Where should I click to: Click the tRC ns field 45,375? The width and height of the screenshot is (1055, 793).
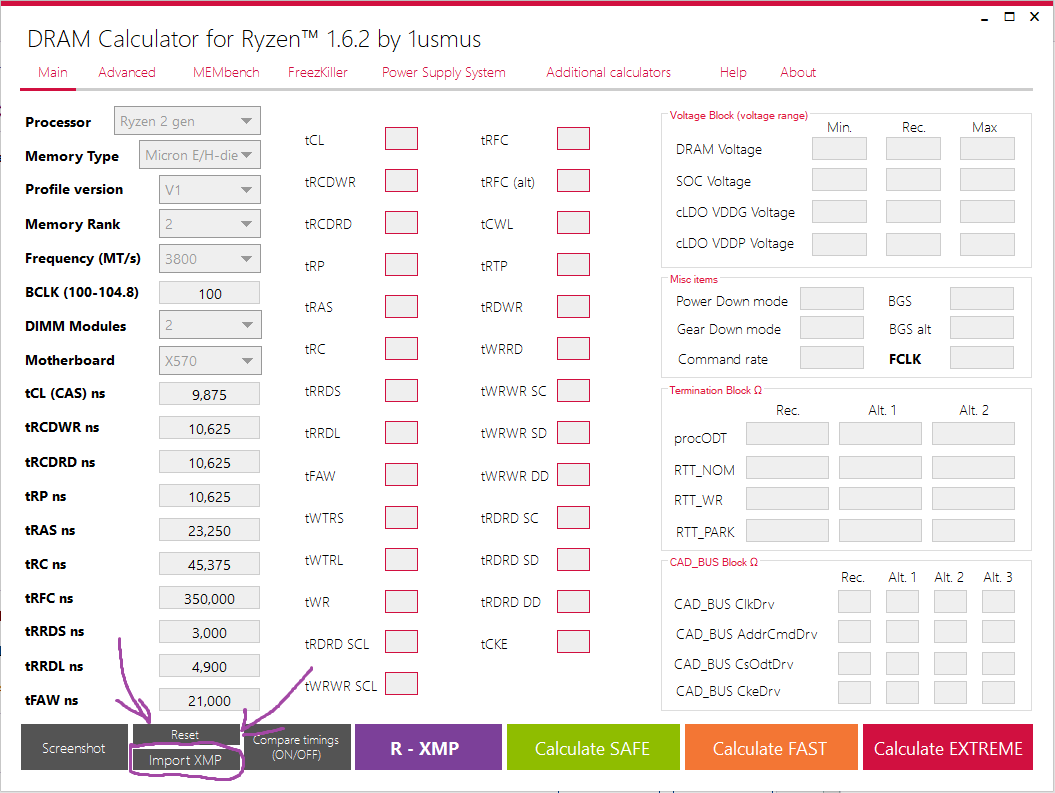tap(209, 564)
